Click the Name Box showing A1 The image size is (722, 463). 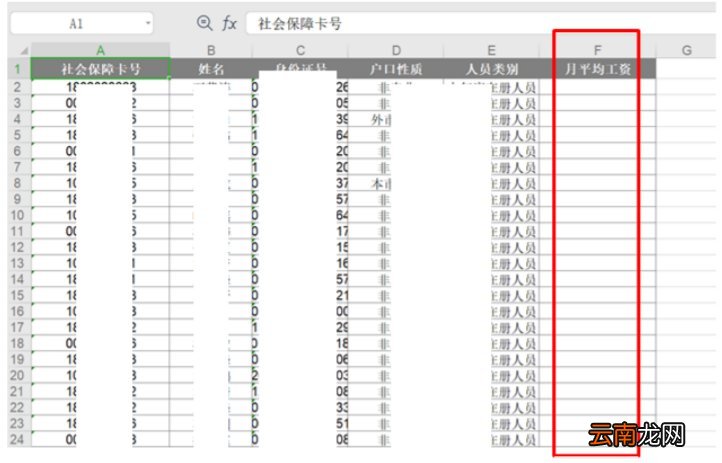pyautogui.click(x=82, y=23)
